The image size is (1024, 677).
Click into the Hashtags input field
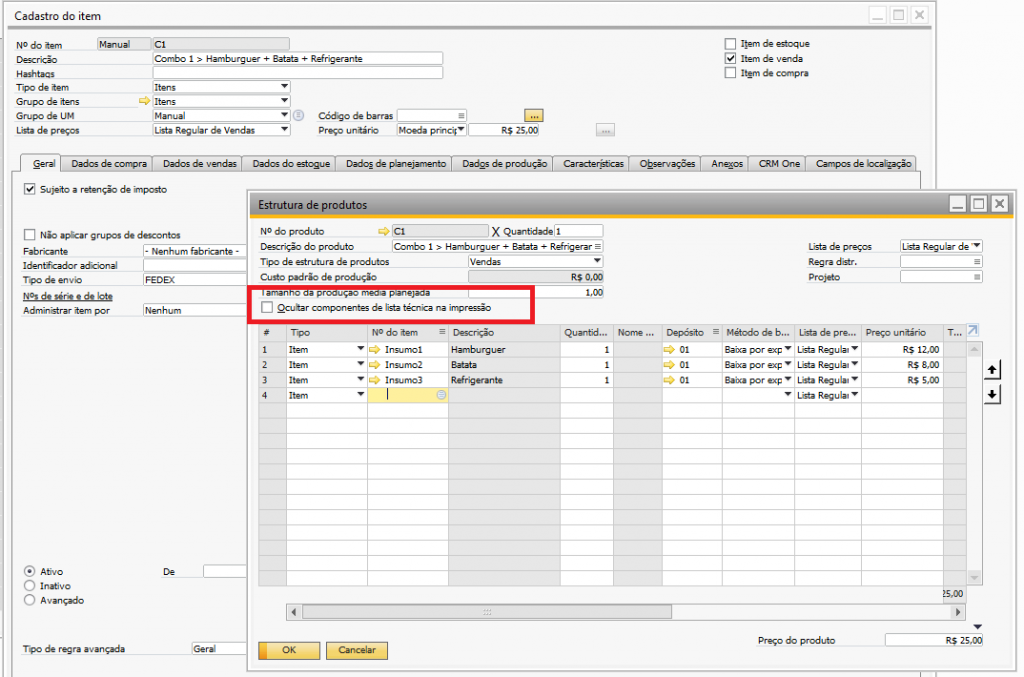(x=297, y=73)
